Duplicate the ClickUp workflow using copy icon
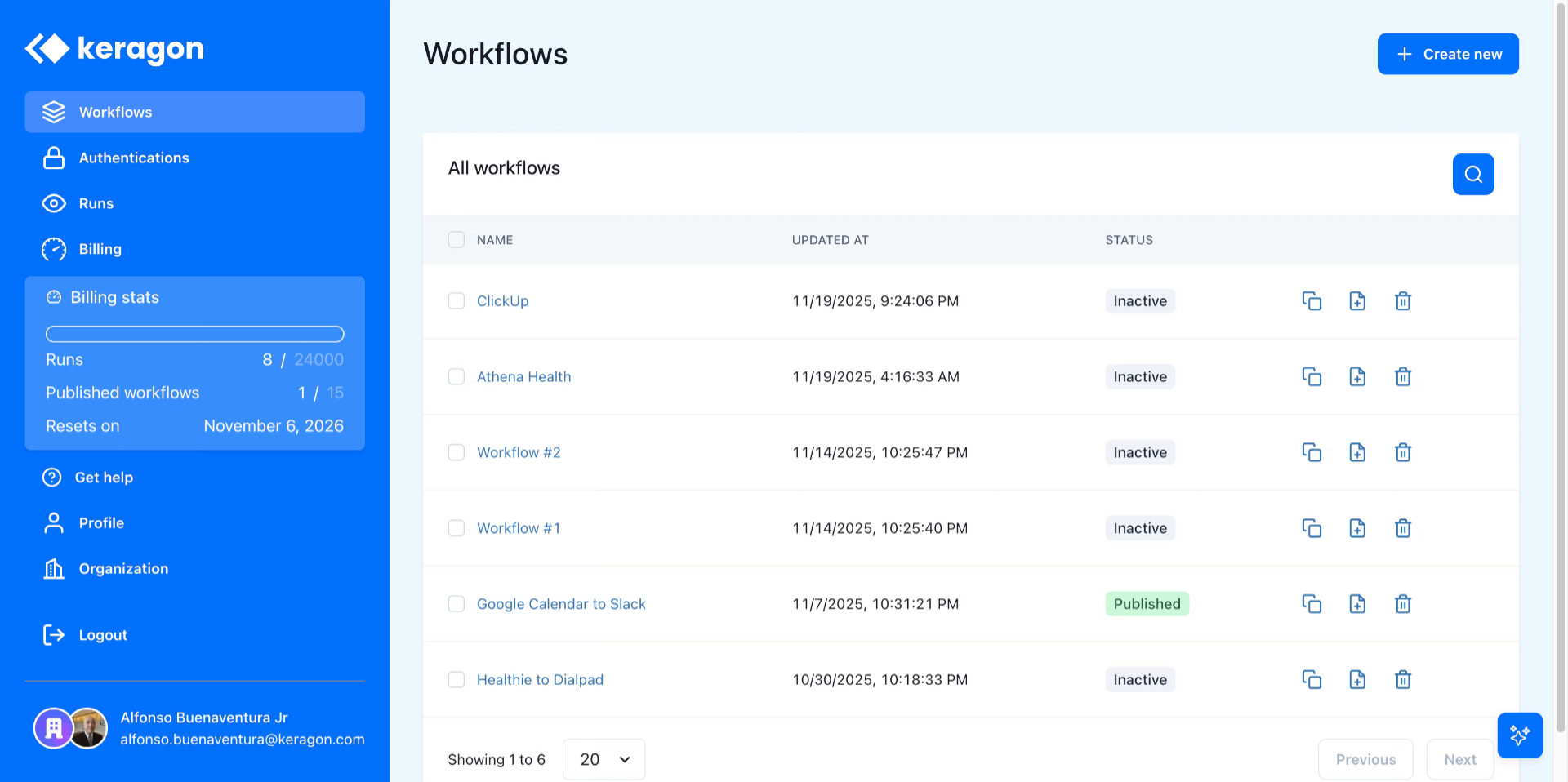The width and height of the screenshot is (1568, 782). [1312, 301]
